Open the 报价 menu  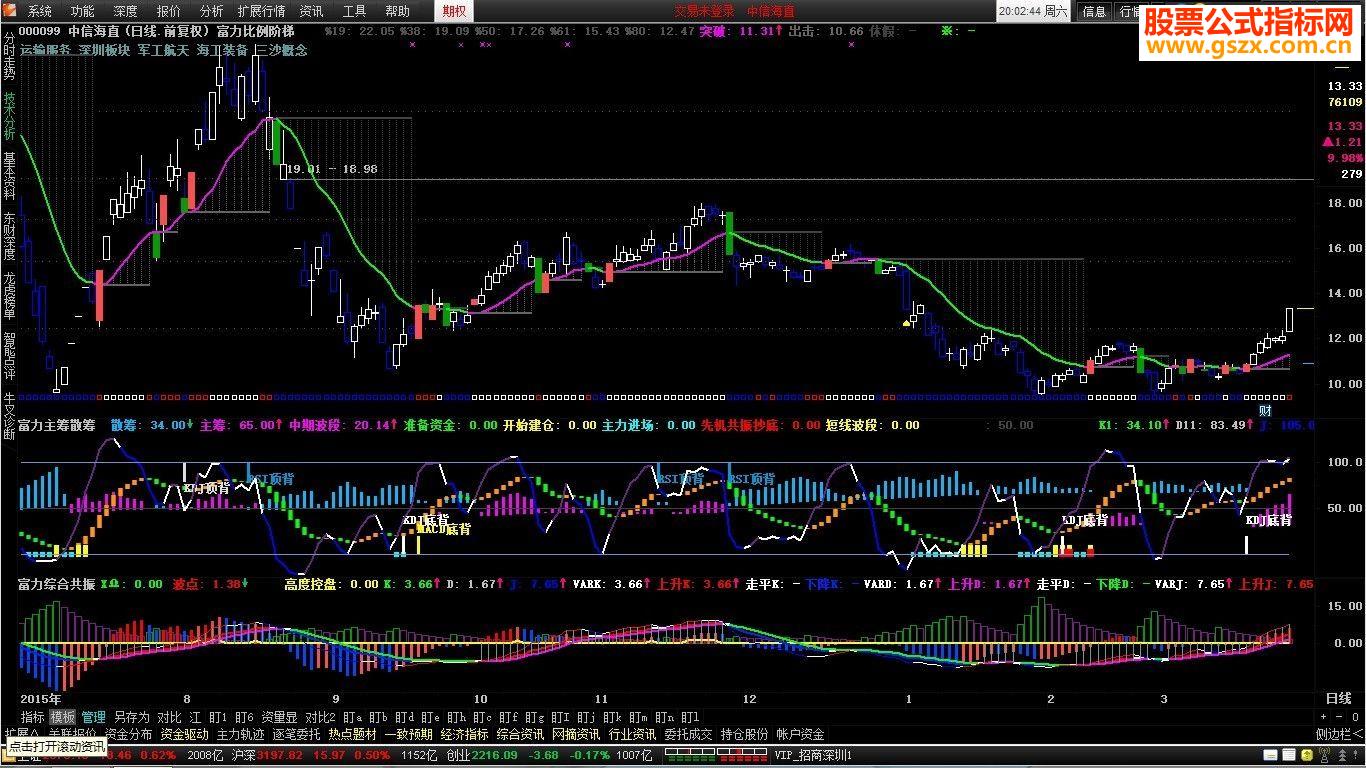169,11
